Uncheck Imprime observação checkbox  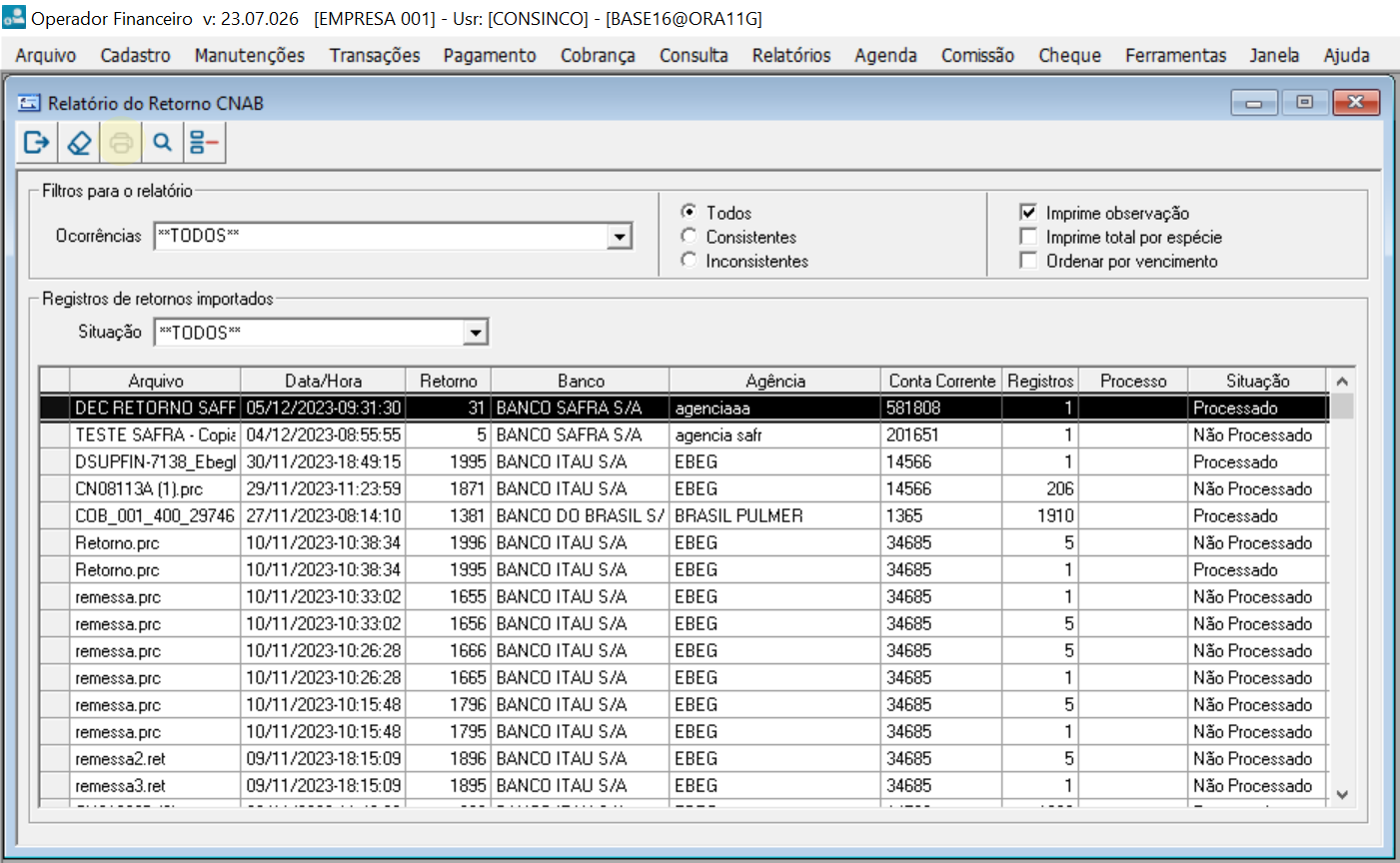click(x=1028, y=212)
